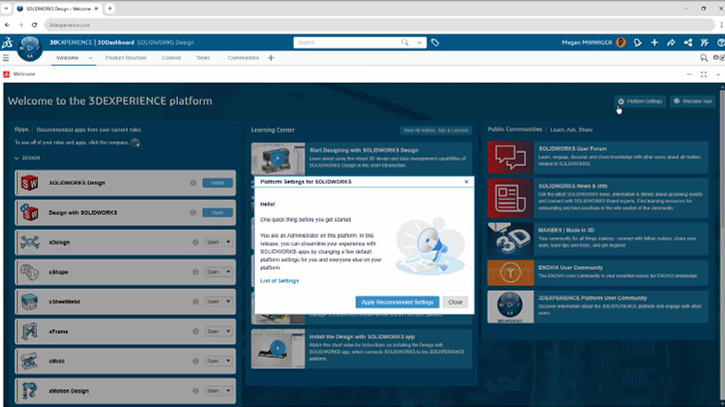Image resolution: width=725 pixels, height=407 pixels.
Task: Click the search magnifier icon
Action: (405, 43)
